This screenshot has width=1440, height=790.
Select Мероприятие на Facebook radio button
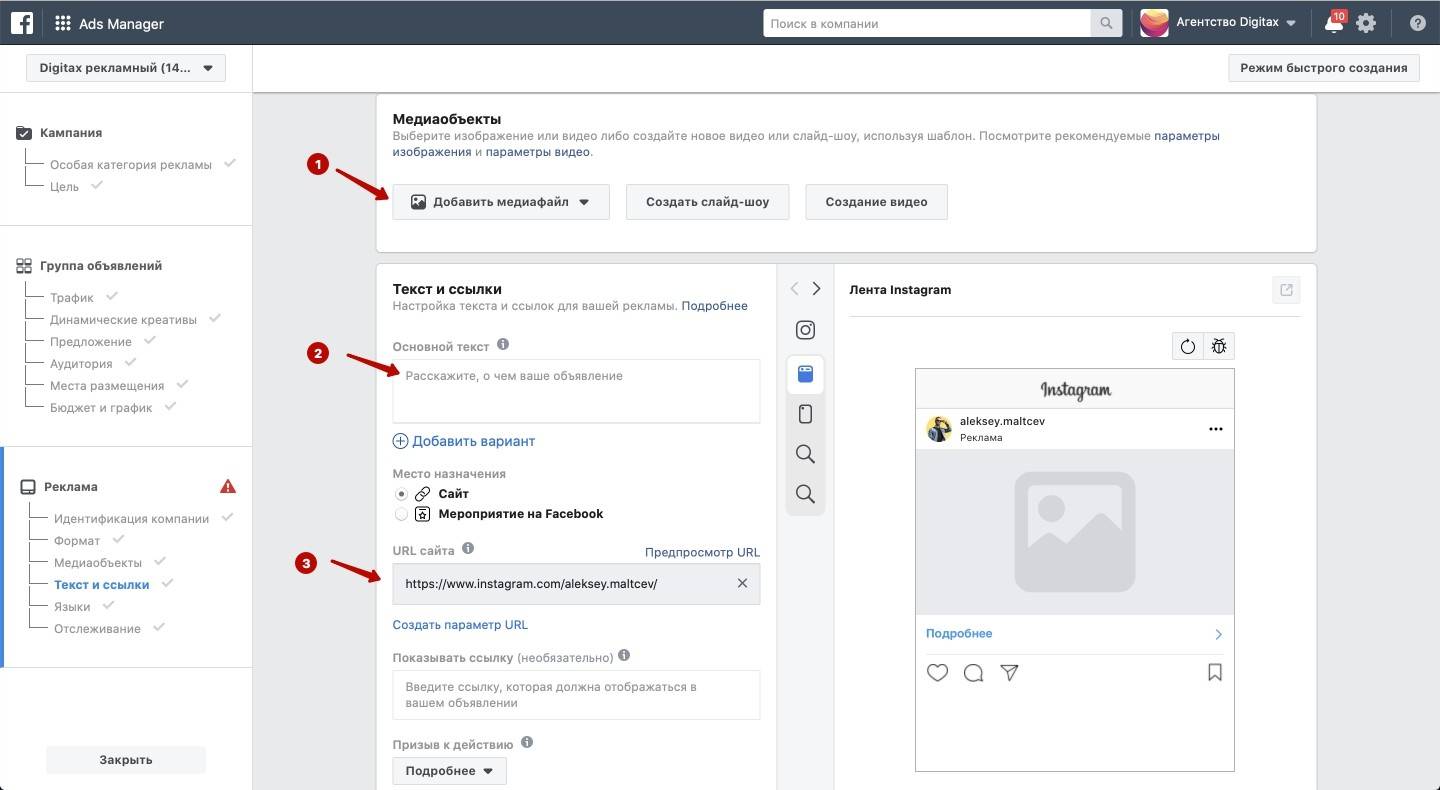coord(401,514)
